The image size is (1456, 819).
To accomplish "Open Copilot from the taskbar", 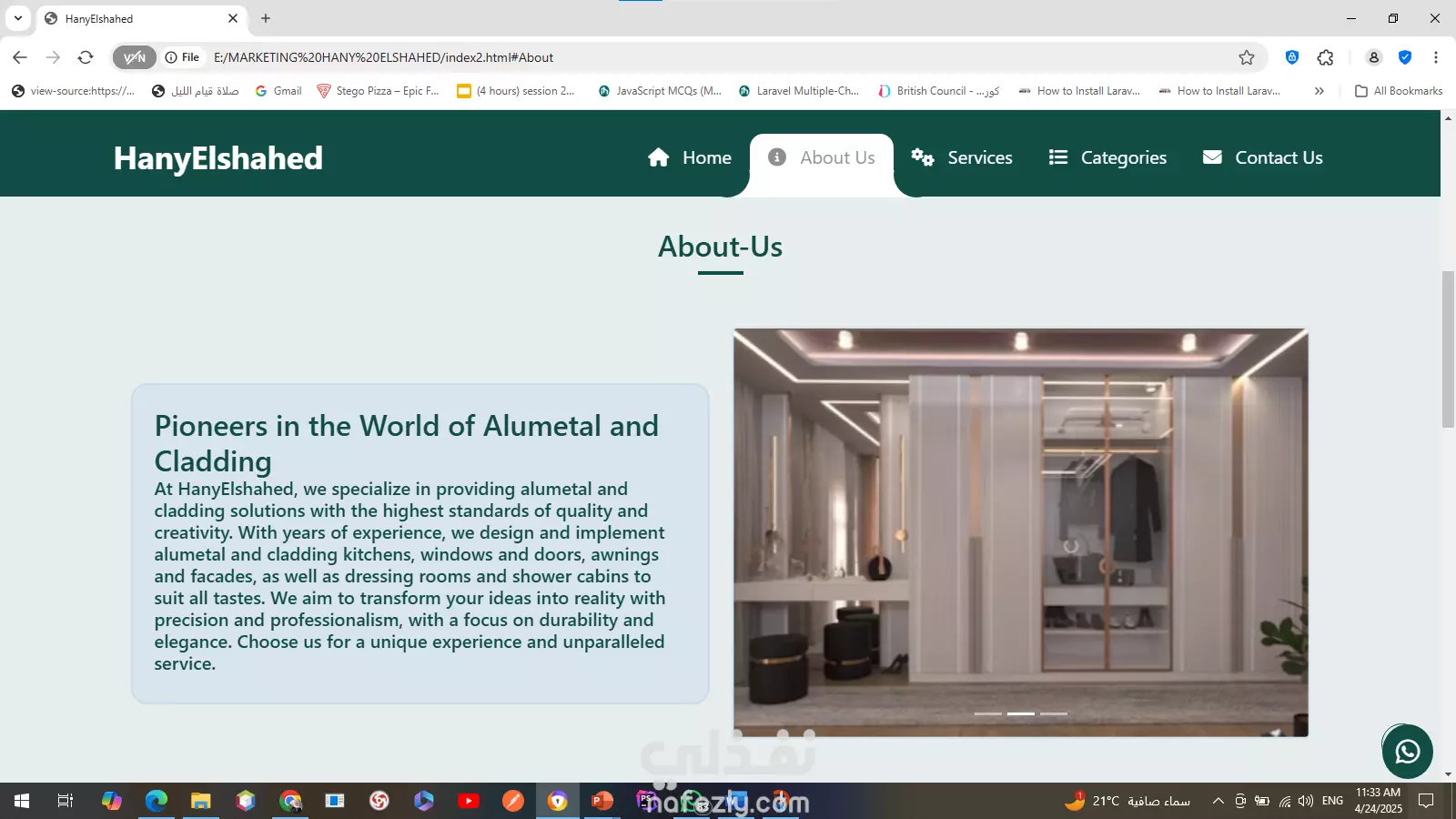I will (111, 801).
